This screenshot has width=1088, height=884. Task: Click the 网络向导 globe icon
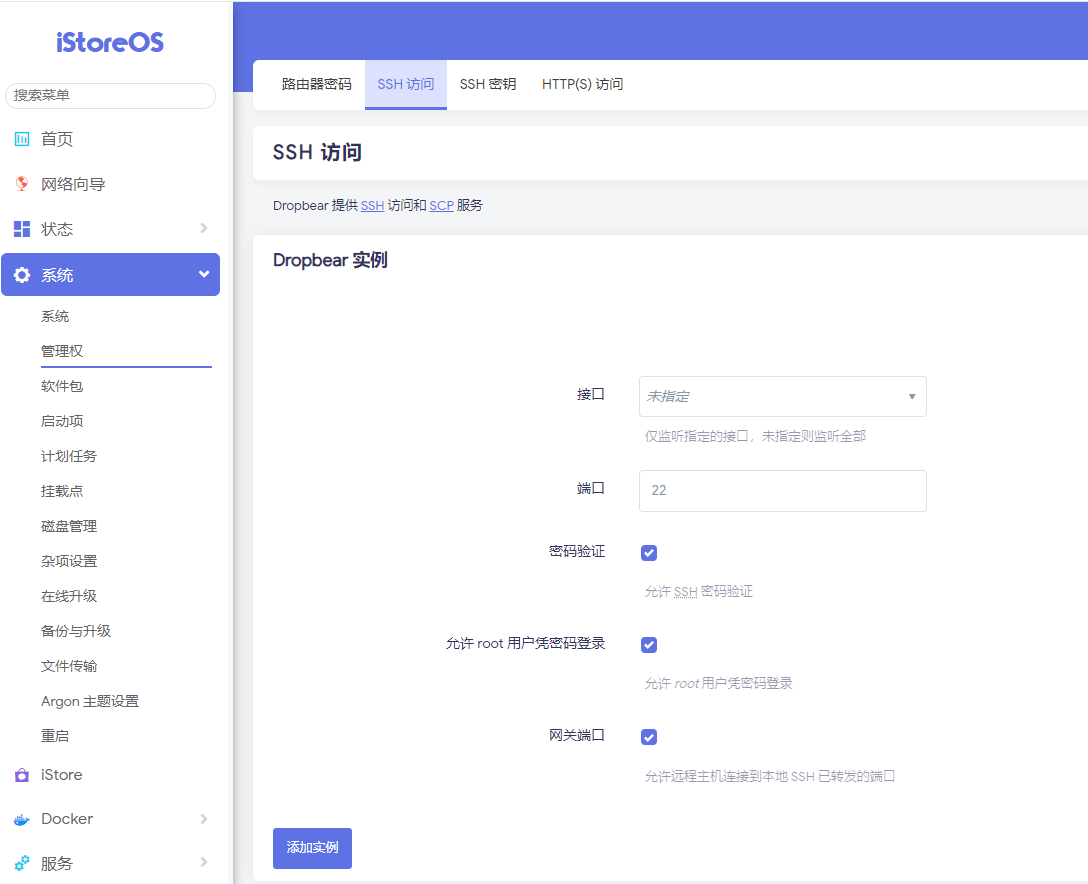click(22, 184)
